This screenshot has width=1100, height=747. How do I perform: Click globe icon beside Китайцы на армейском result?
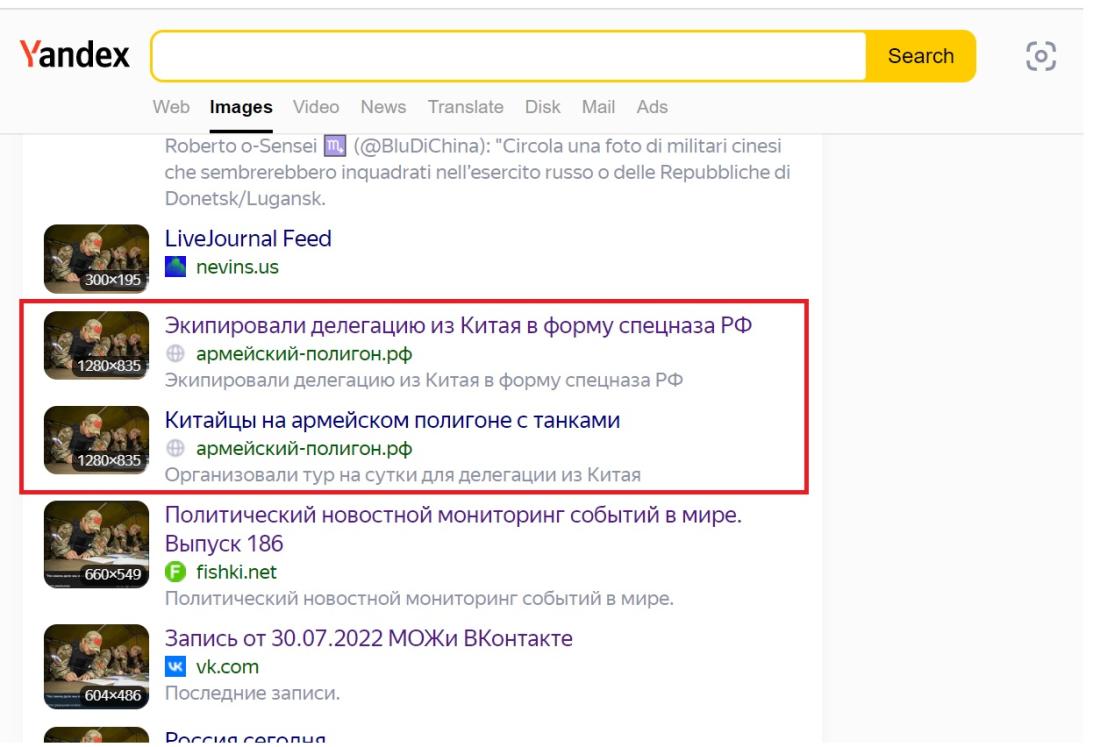175,448
